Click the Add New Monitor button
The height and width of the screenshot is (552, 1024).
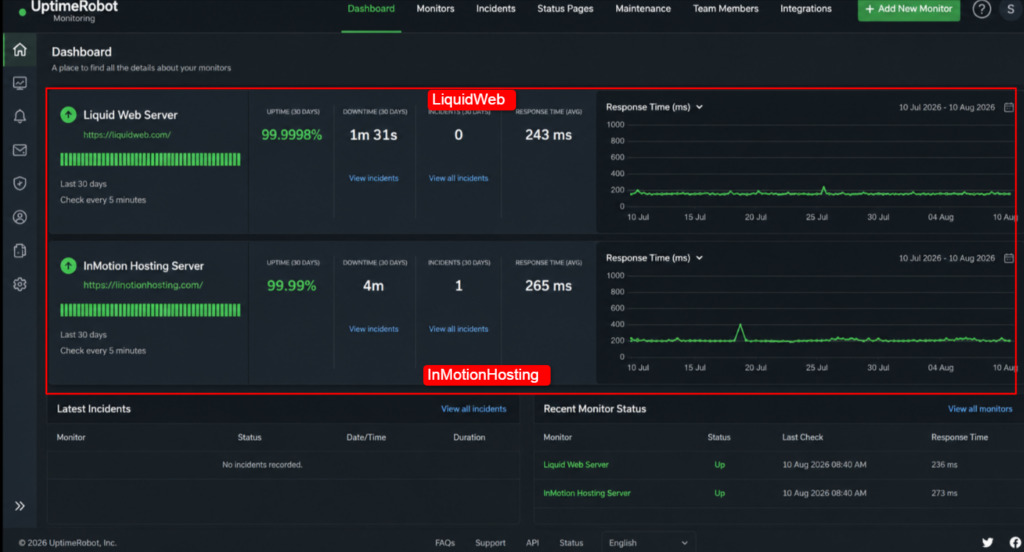click(x=909, y=9)
